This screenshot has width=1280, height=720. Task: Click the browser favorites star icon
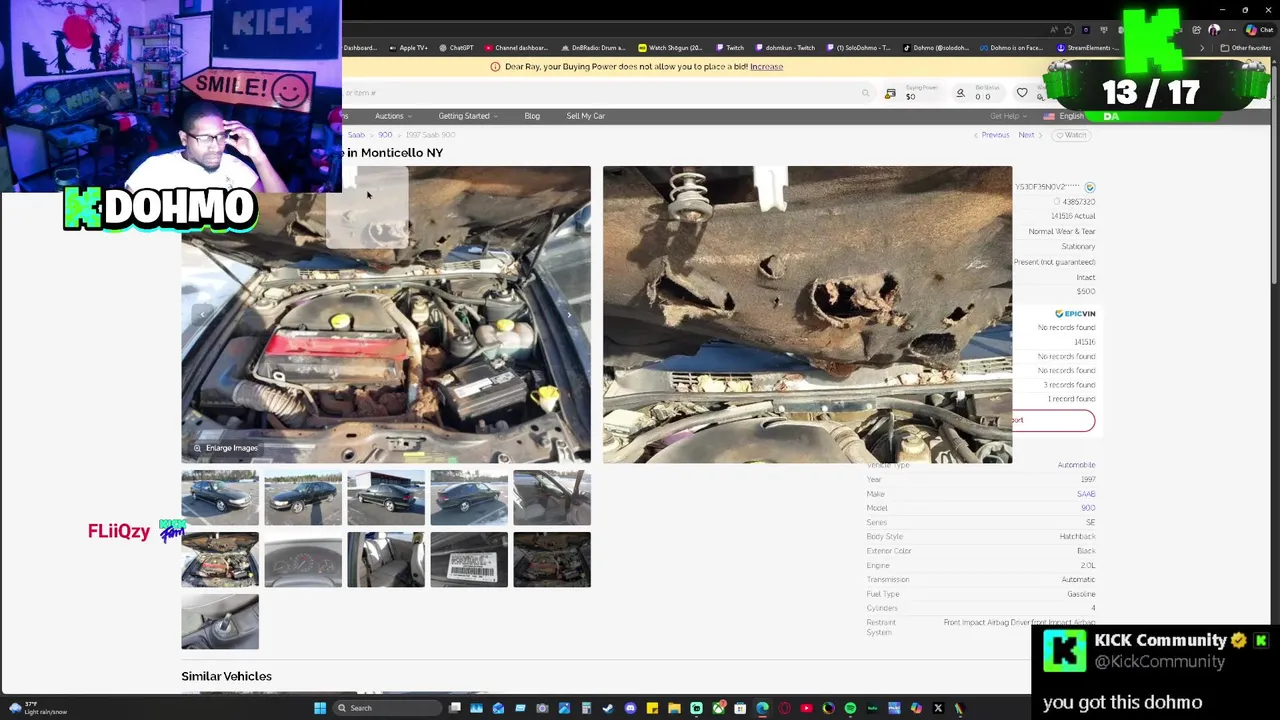pyautogui.click(x=1068, y=30)
